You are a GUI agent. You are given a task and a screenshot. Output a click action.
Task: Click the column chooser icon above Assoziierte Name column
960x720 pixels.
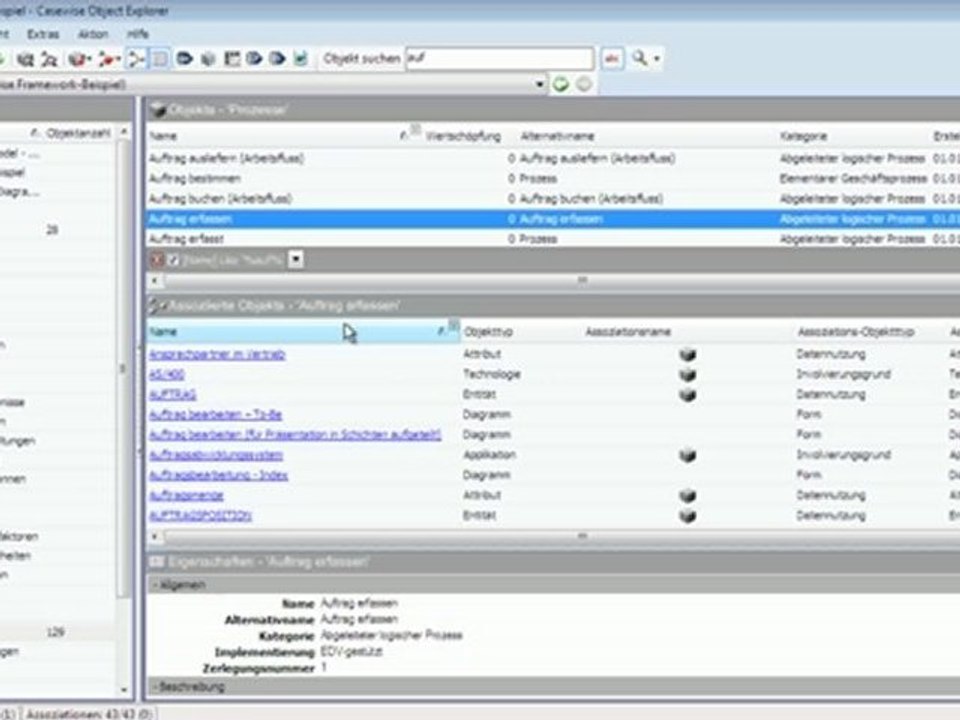[453, 325]
